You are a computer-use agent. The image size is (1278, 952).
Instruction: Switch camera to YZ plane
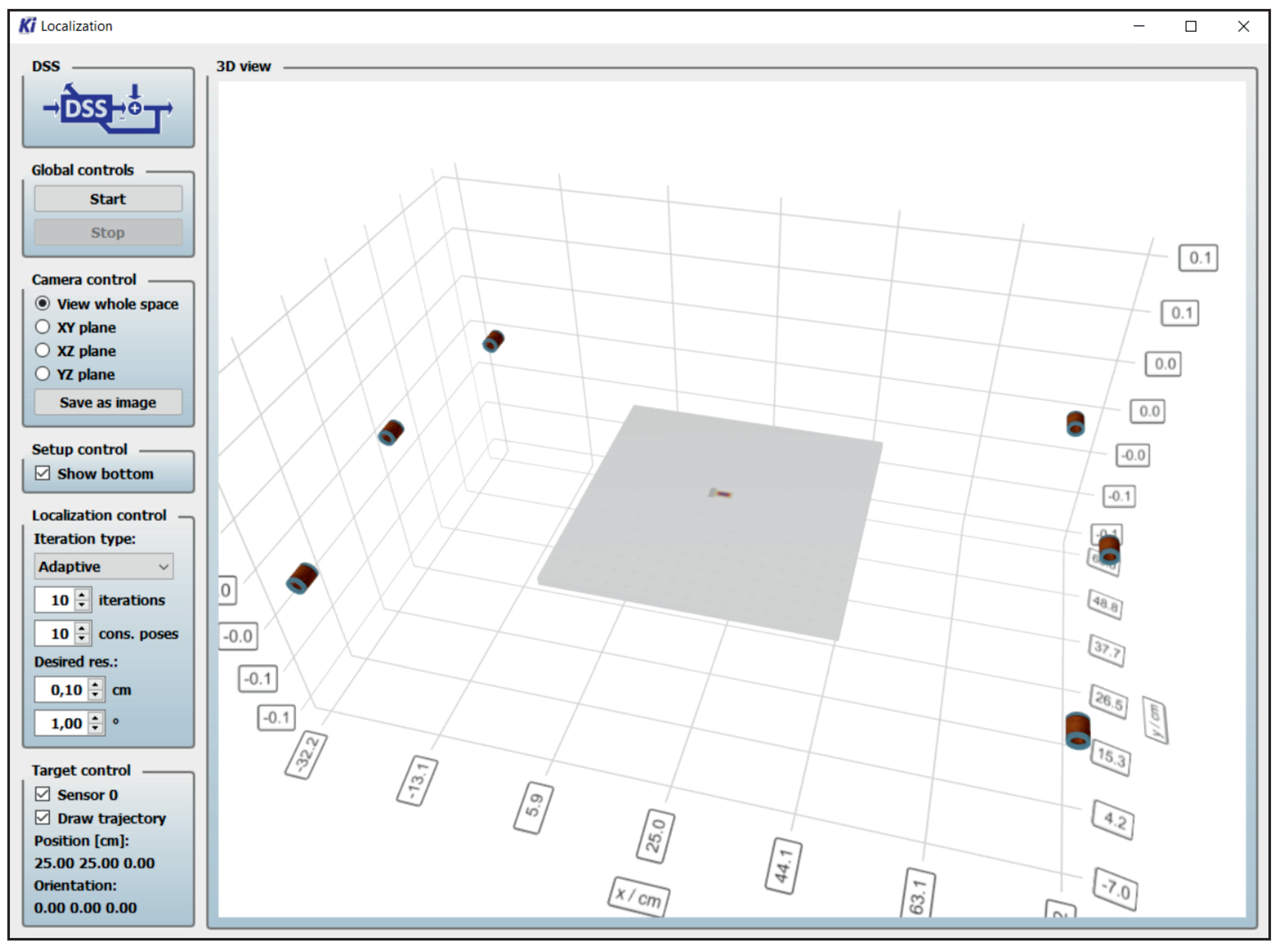43,374
